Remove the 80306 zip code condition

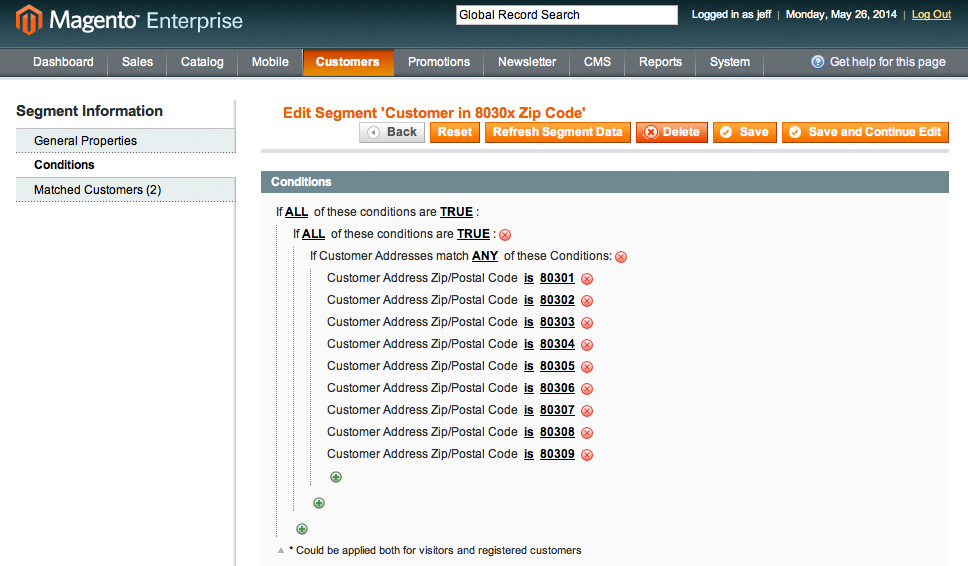[x=587, y=389]
